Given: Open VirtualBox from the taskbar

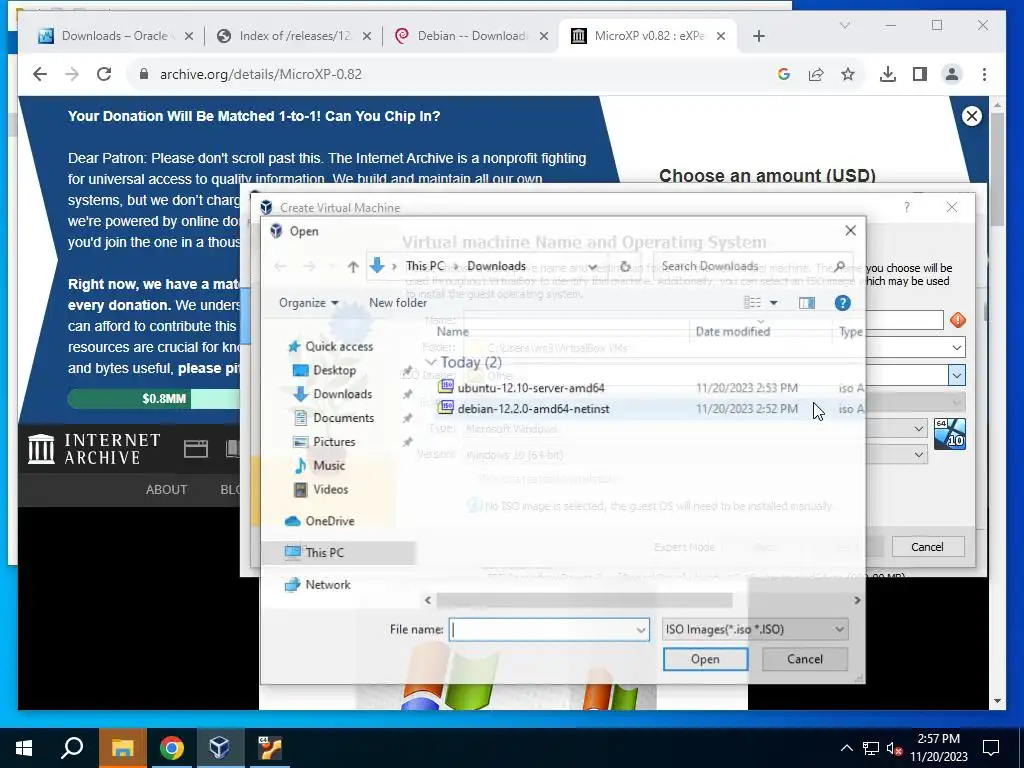Looking at the screenshot, I should click(x=219, y=748).
